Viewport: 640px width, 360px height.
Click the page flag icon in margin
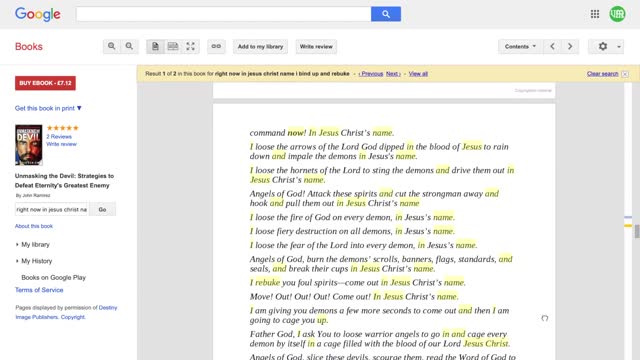tap(544, 318)
